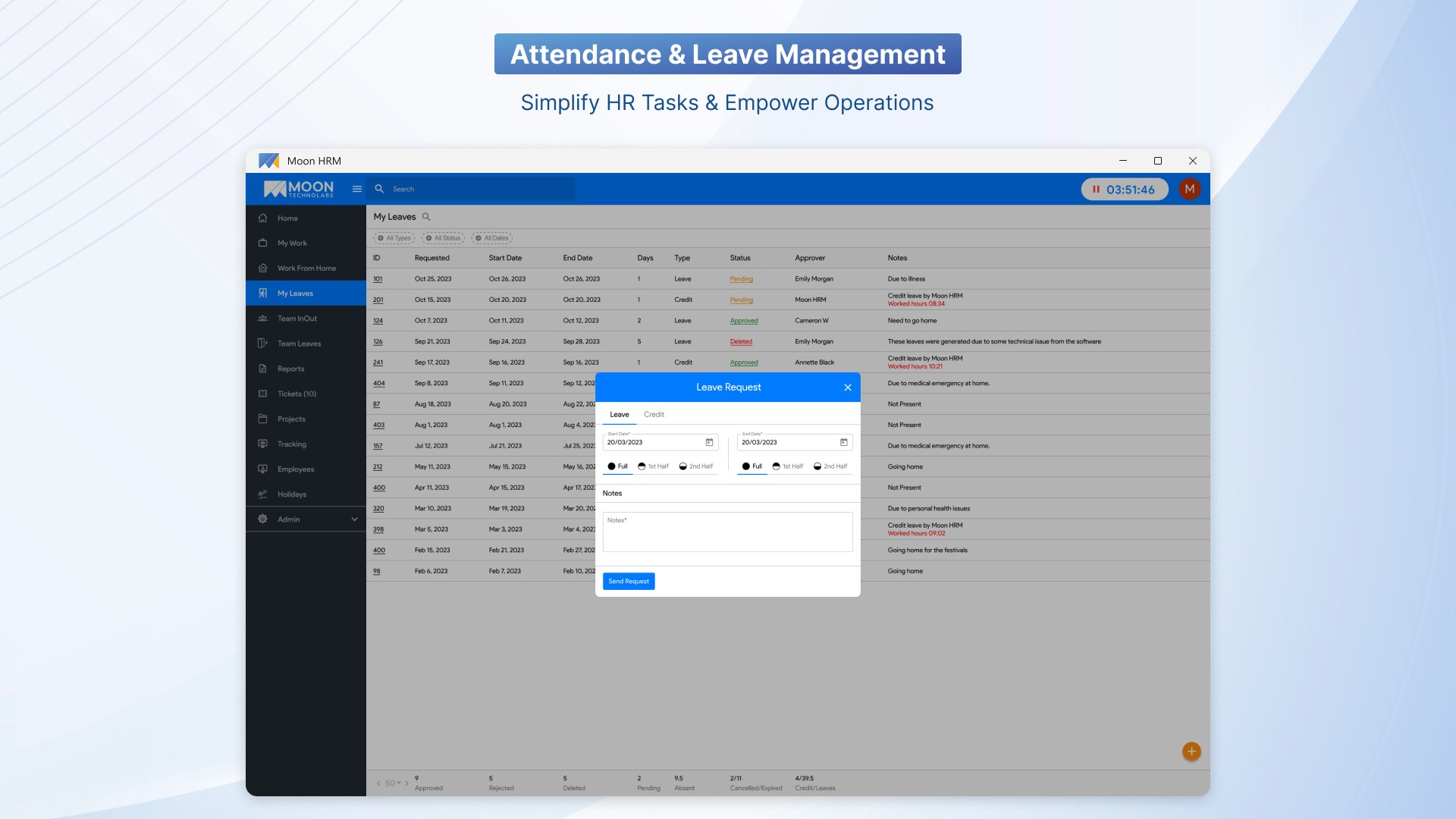Click into the Notes text field
Viewport: 1456px width, 819px height.
pyautogui.click(x=727, y=532)
